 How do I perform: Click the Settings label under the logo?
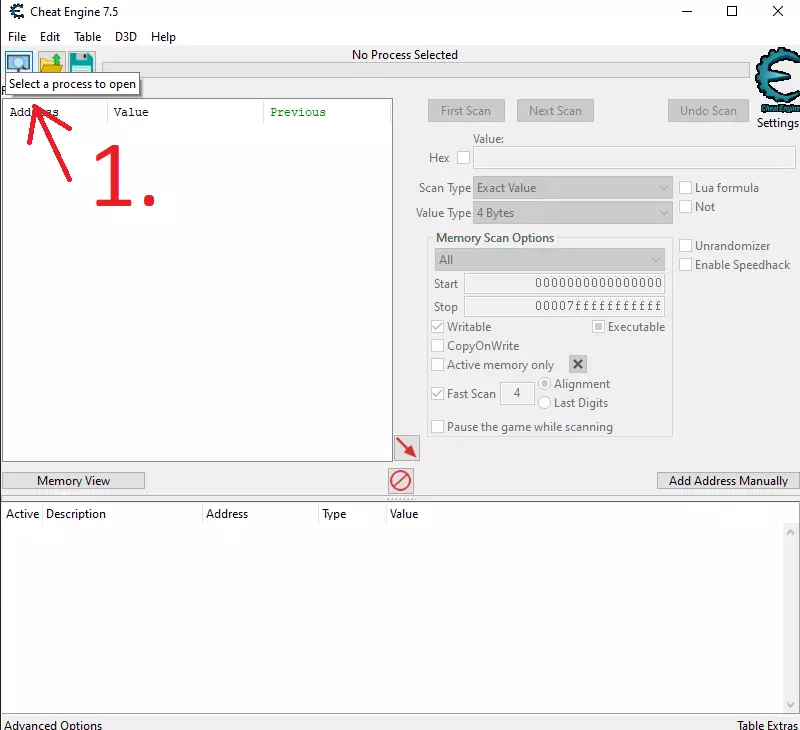777,123
